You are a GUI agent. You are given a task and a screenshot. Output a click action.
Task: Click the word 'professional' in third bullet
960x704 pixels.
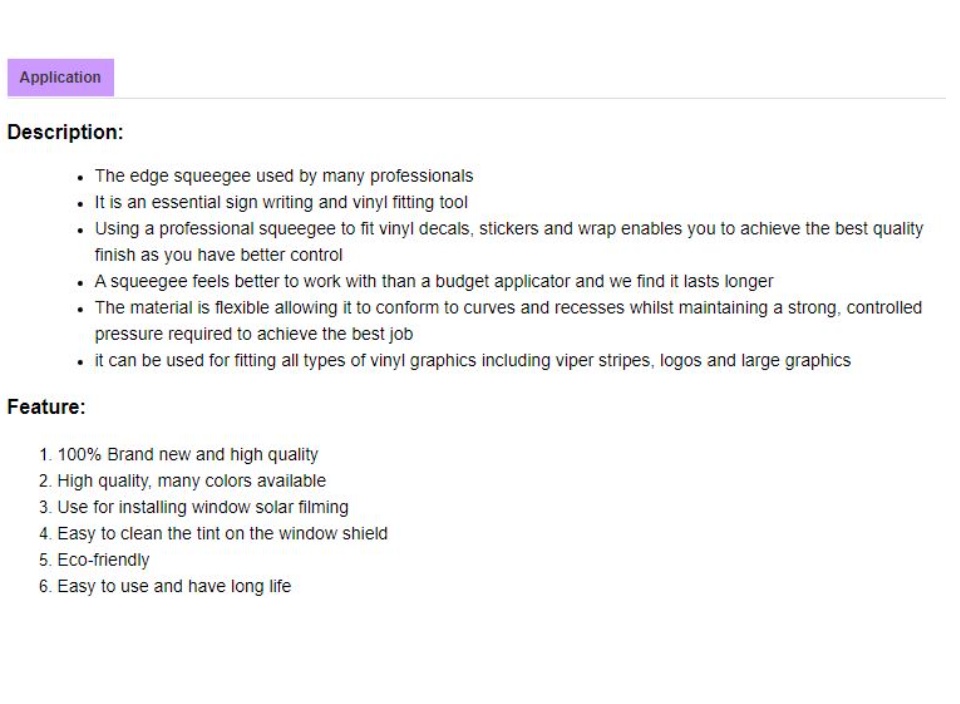point(206,229)
